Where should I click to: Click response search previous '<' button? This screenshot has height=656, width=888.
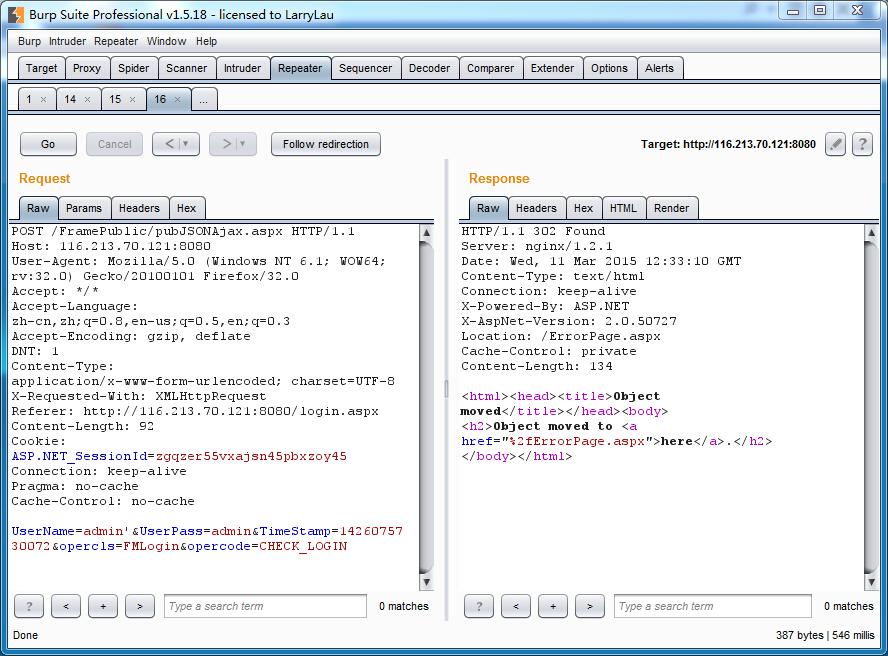coord(516,606)
